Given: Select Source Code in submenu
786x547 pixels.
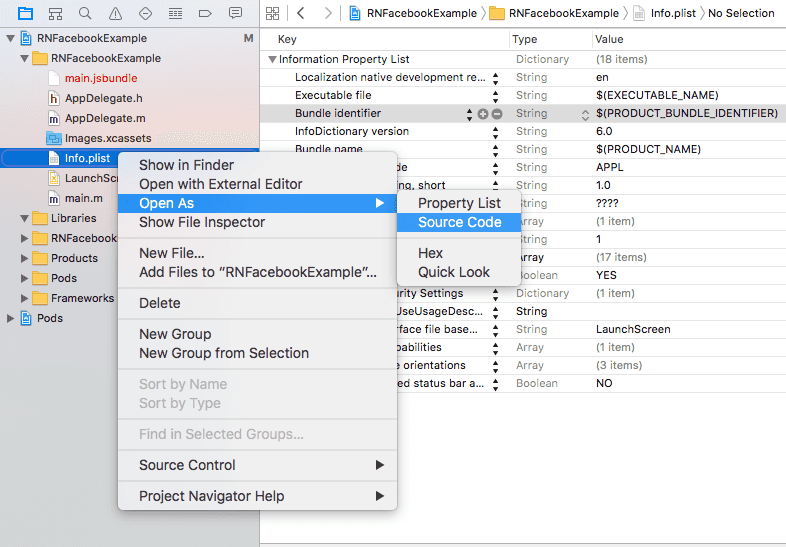Looking at the screenshot, I should point(459,222).
